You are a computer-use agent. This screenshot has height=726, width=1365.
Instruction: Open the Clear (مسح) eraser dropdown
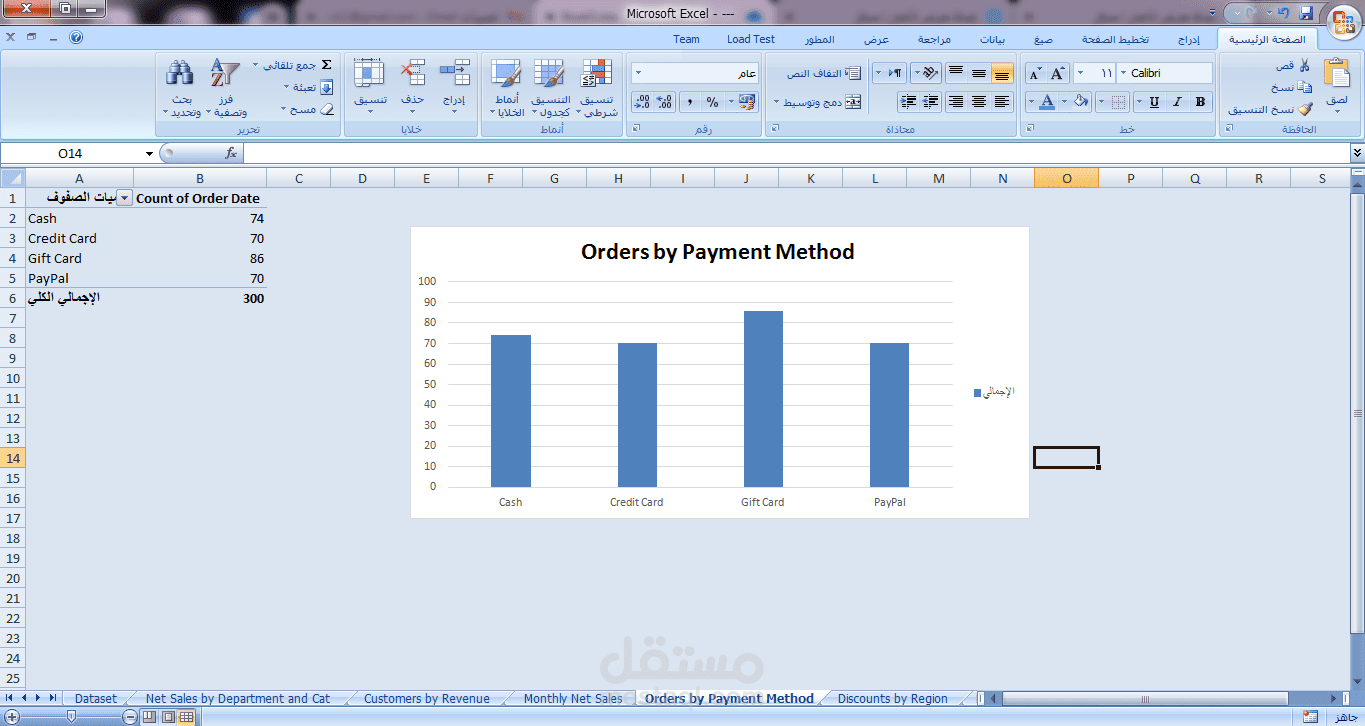306,110
